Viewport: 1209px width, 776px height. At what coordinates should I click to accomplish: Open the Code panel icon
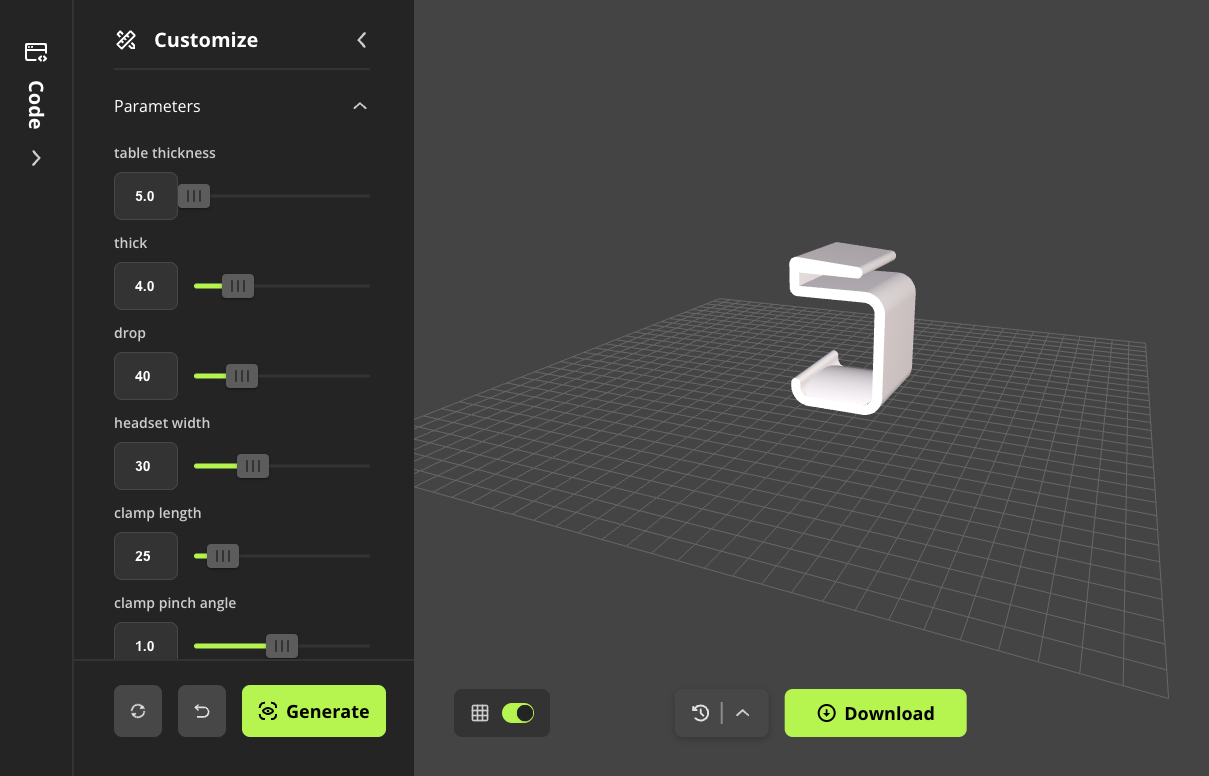(36, 52)
